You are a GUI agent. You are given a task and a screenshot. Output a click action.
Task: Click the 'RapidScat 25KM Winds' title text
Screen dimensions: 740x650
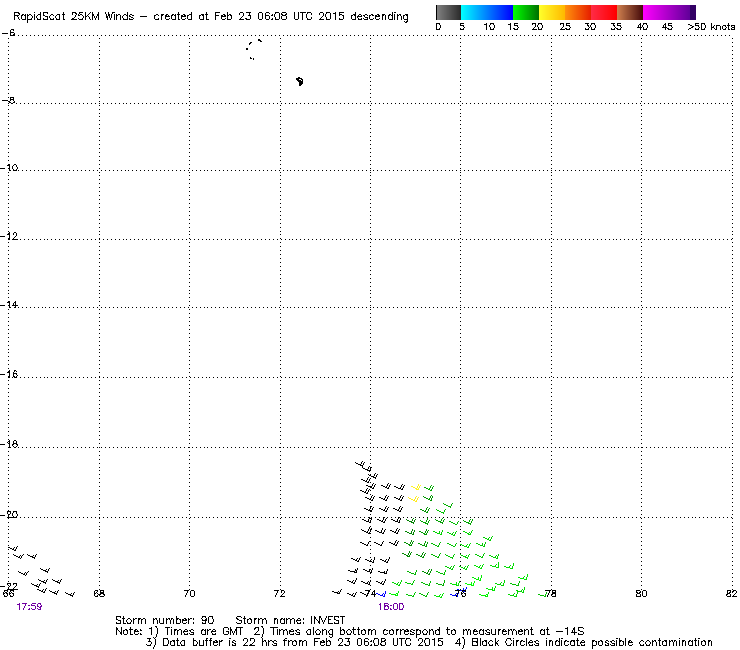73,17
